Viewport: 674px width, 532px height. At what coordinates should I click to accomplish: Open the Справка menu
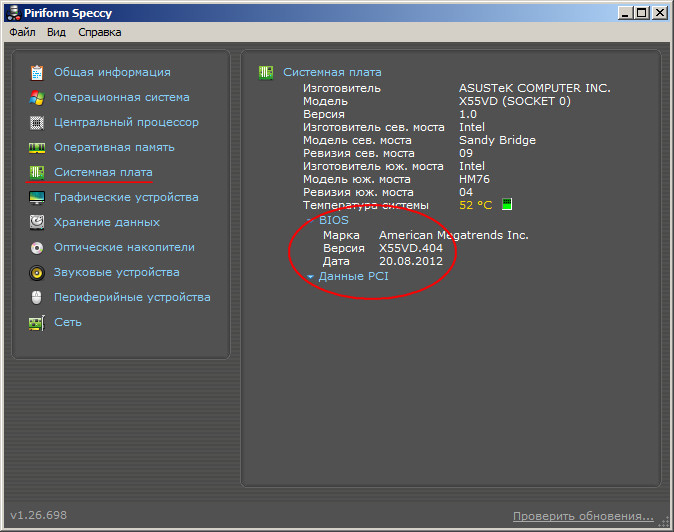tap(100, 32)
